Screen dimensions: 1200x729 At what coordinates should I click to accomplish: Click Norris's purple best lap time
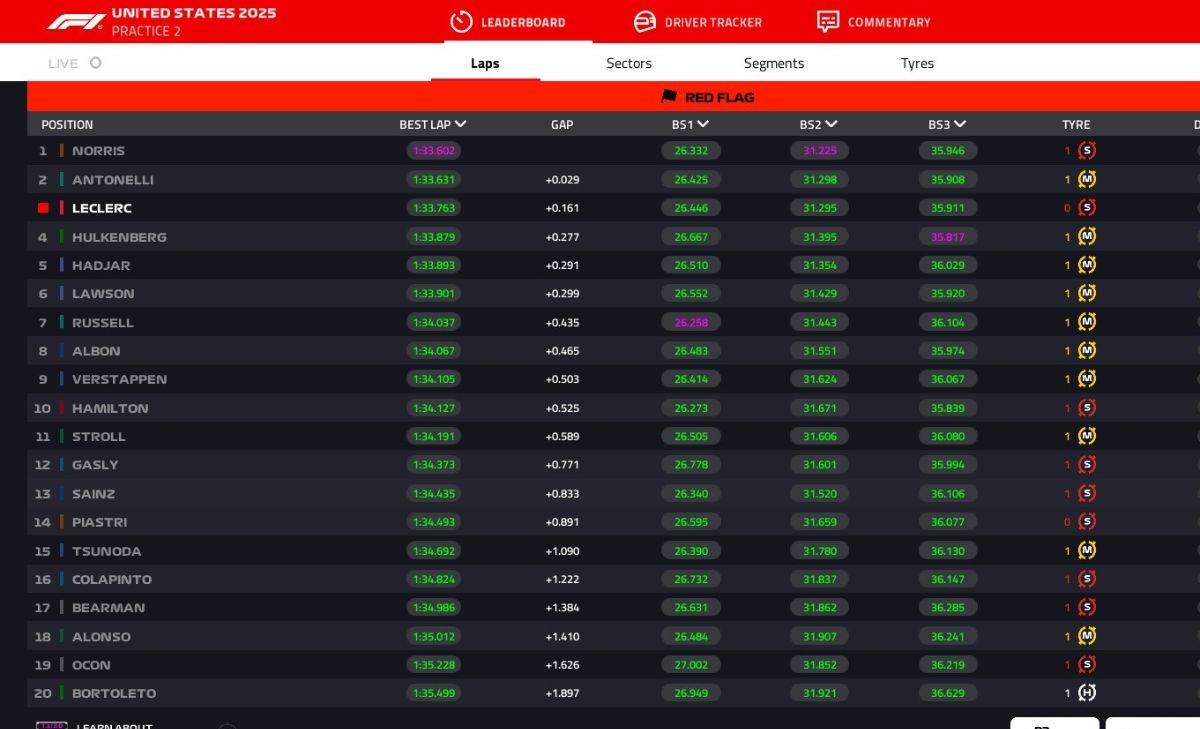coord(433,151)
